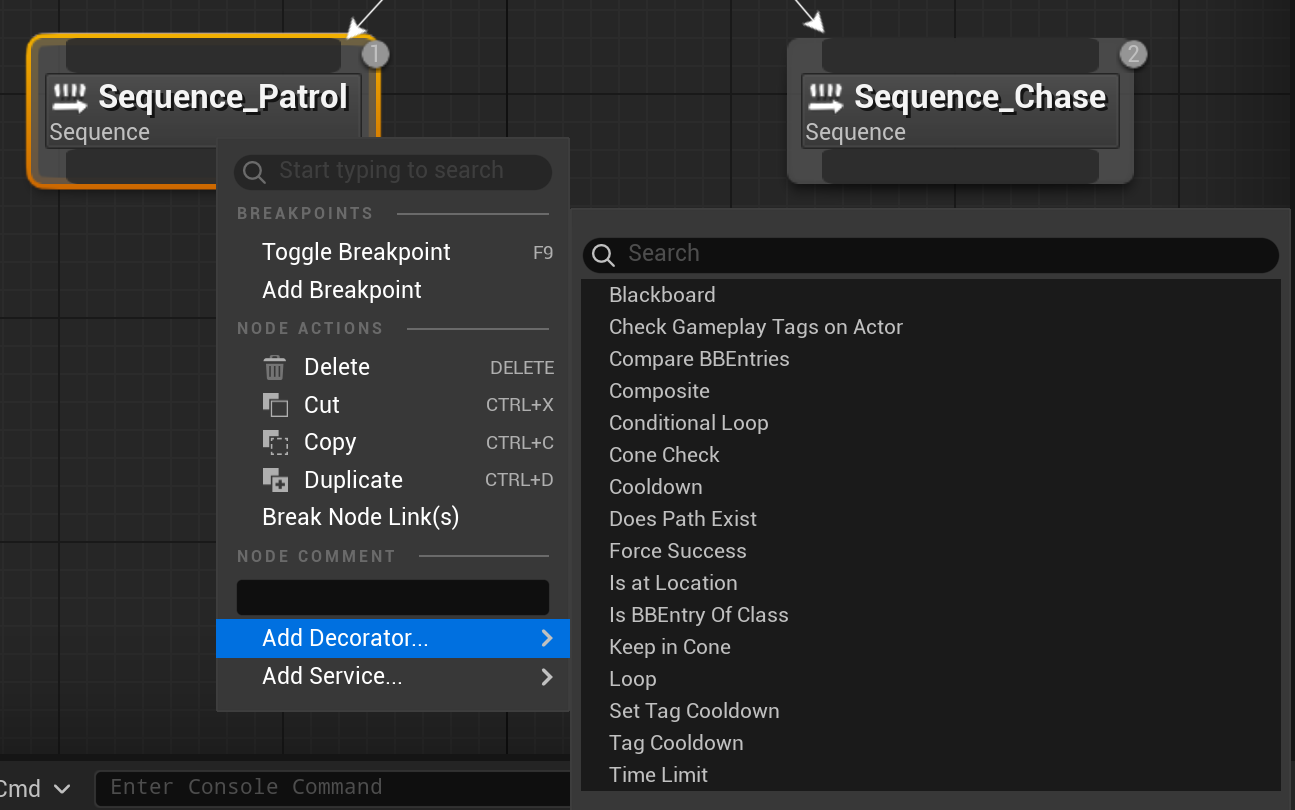This screenshot has width=1295, height=810.
Task: Open the Add Decorator... menu entry
Action: (x=393, y=638)
